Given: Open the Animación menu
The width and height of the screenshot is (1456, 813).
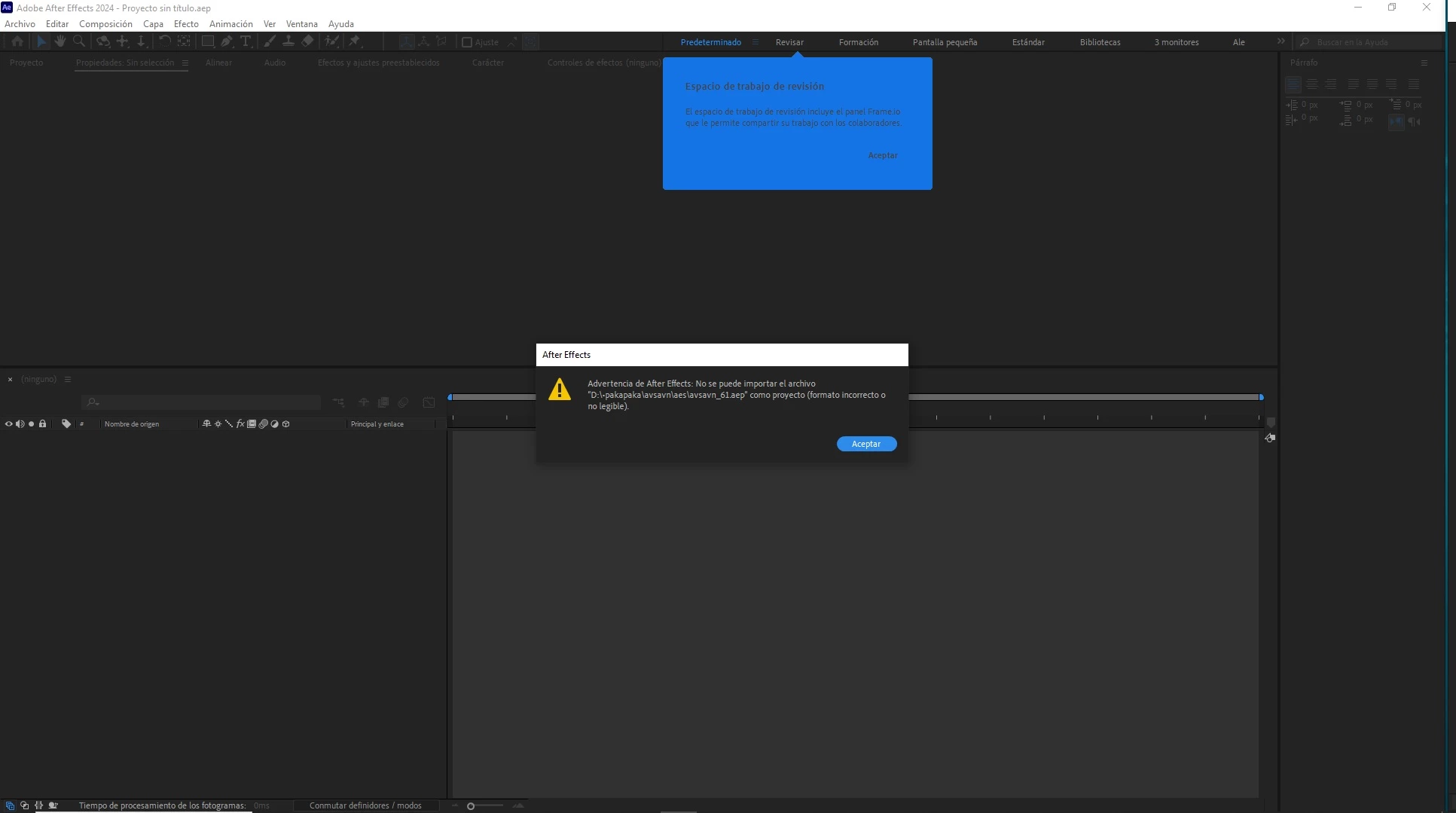Looking at the screenshot, I should pyautogui.click(x=230, y=24).
